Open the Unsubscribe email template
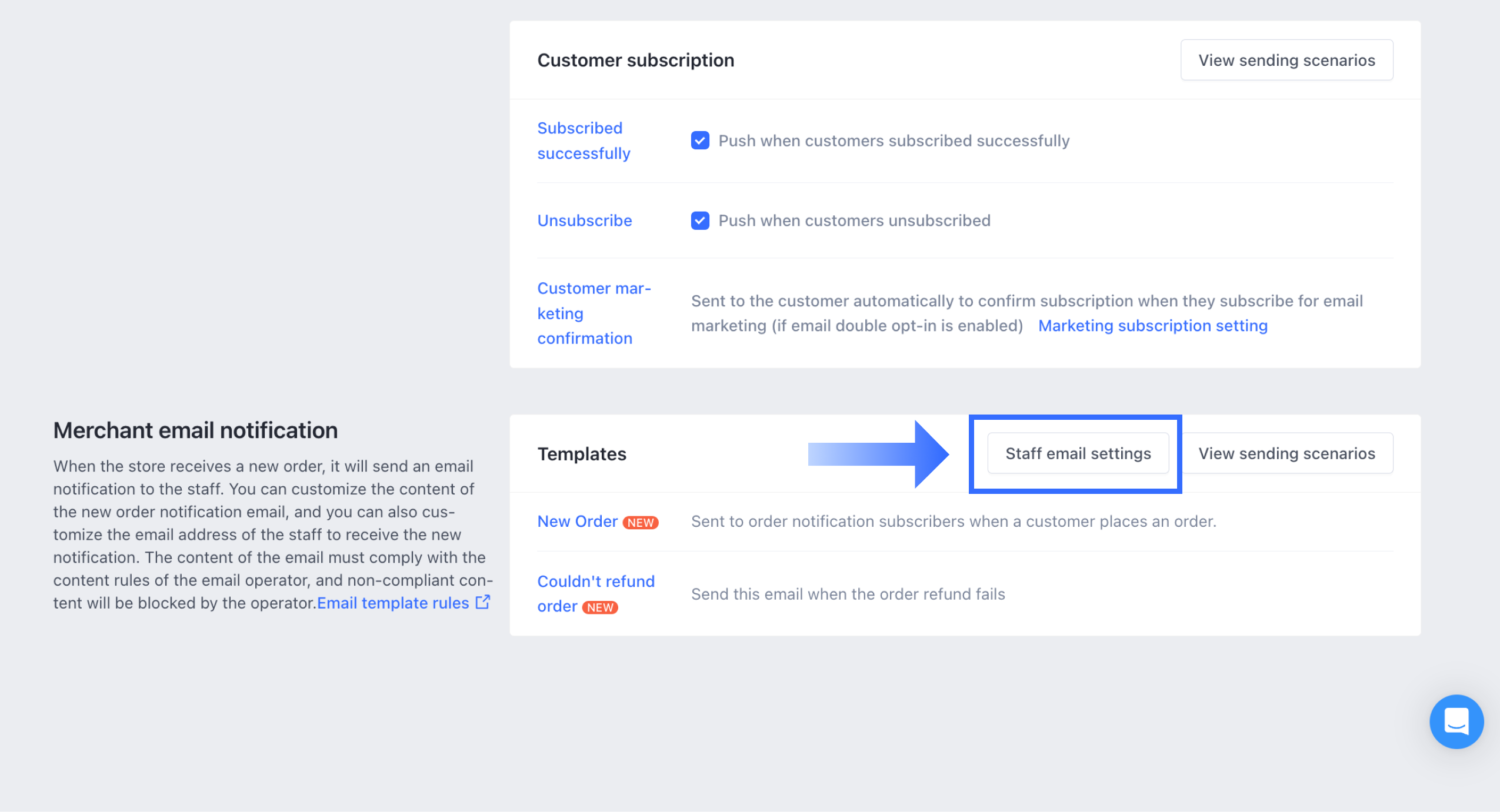 pos(584,220)
